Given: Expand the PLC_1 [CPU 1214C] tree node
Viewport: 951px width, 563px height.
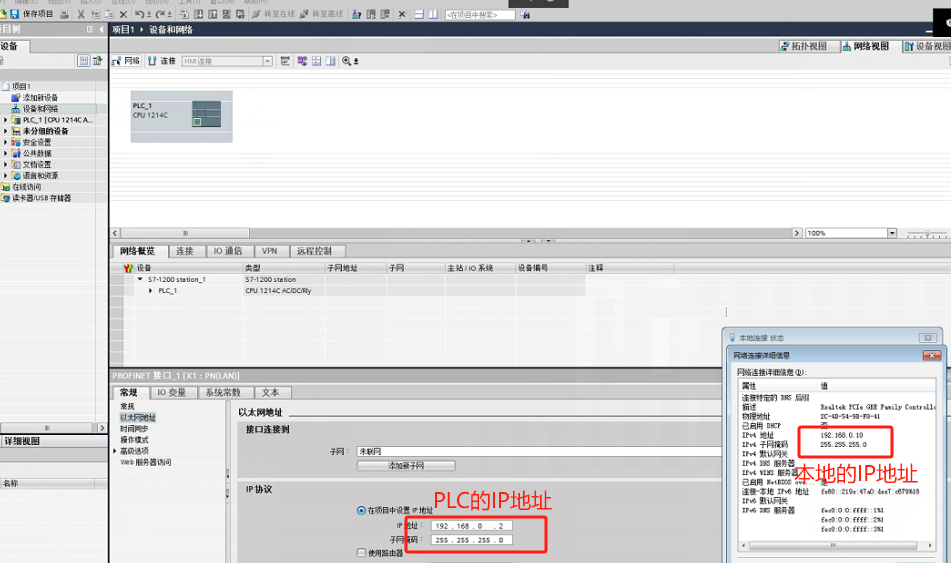Looking at the screenshot, I should (x=5, y=120).
